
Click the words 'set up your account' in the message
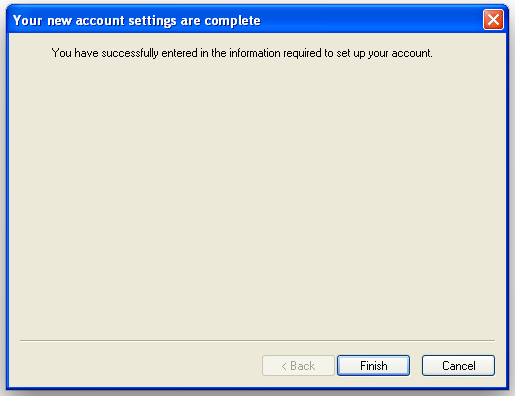(x=384, y=53)
